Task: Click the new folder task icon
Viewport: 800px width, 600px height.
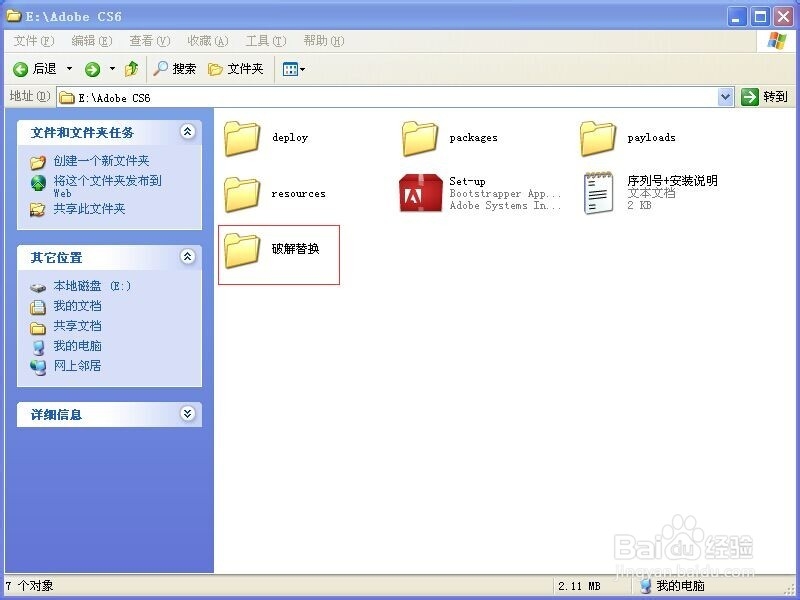Action: (38, 162)
